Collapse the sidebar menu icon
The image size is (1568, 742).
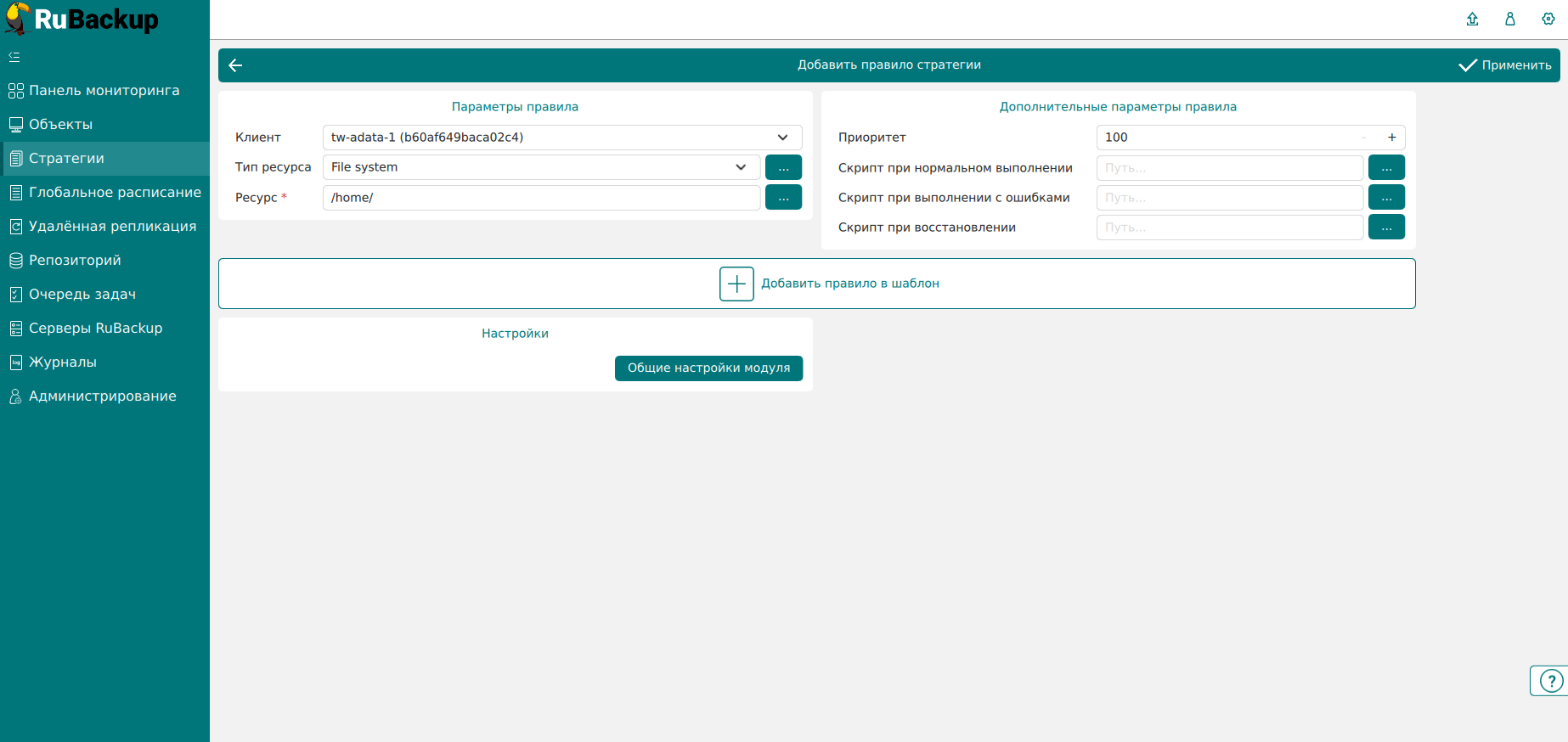click(x=14, y=57)
